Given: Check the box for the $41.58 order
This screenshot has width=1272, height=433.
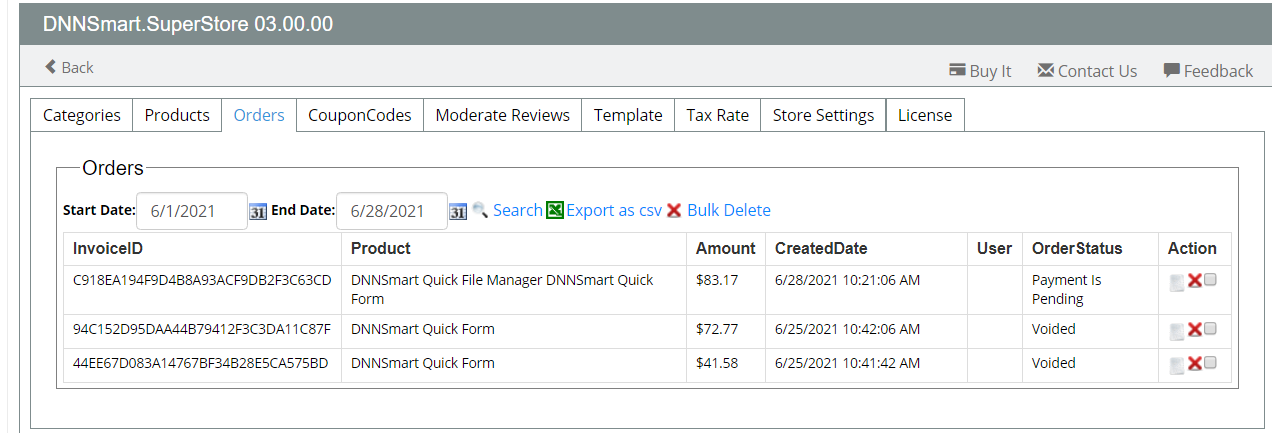Looking at the screenshot, I should point(1210,363).
